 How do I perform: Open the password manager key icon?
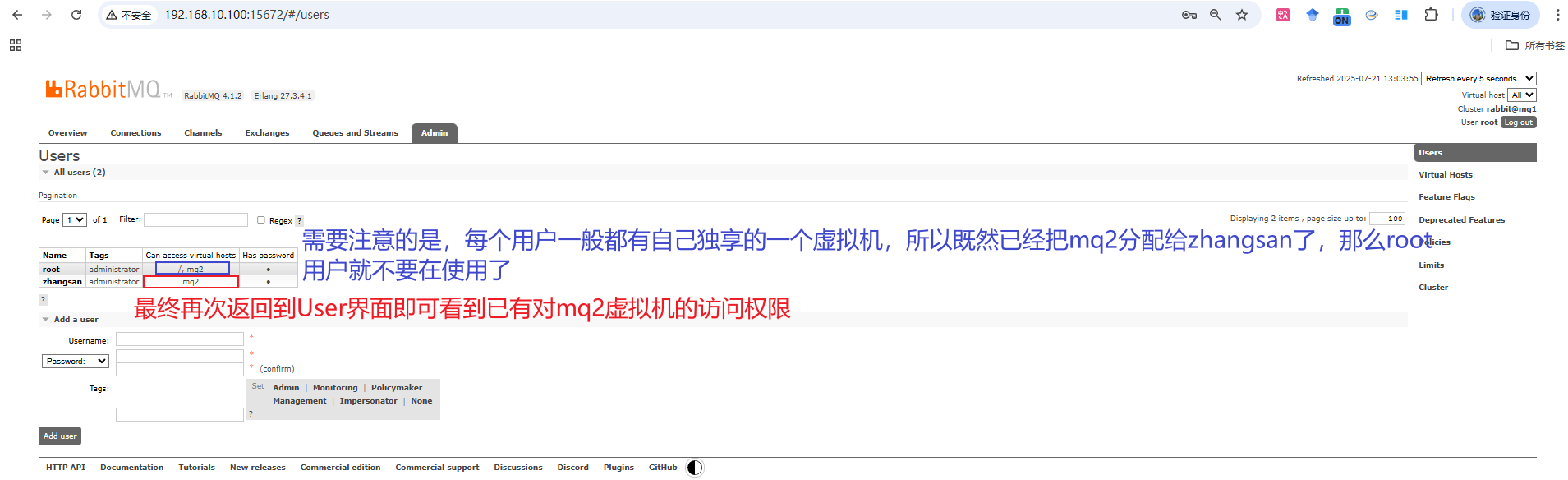(1189, 15)
